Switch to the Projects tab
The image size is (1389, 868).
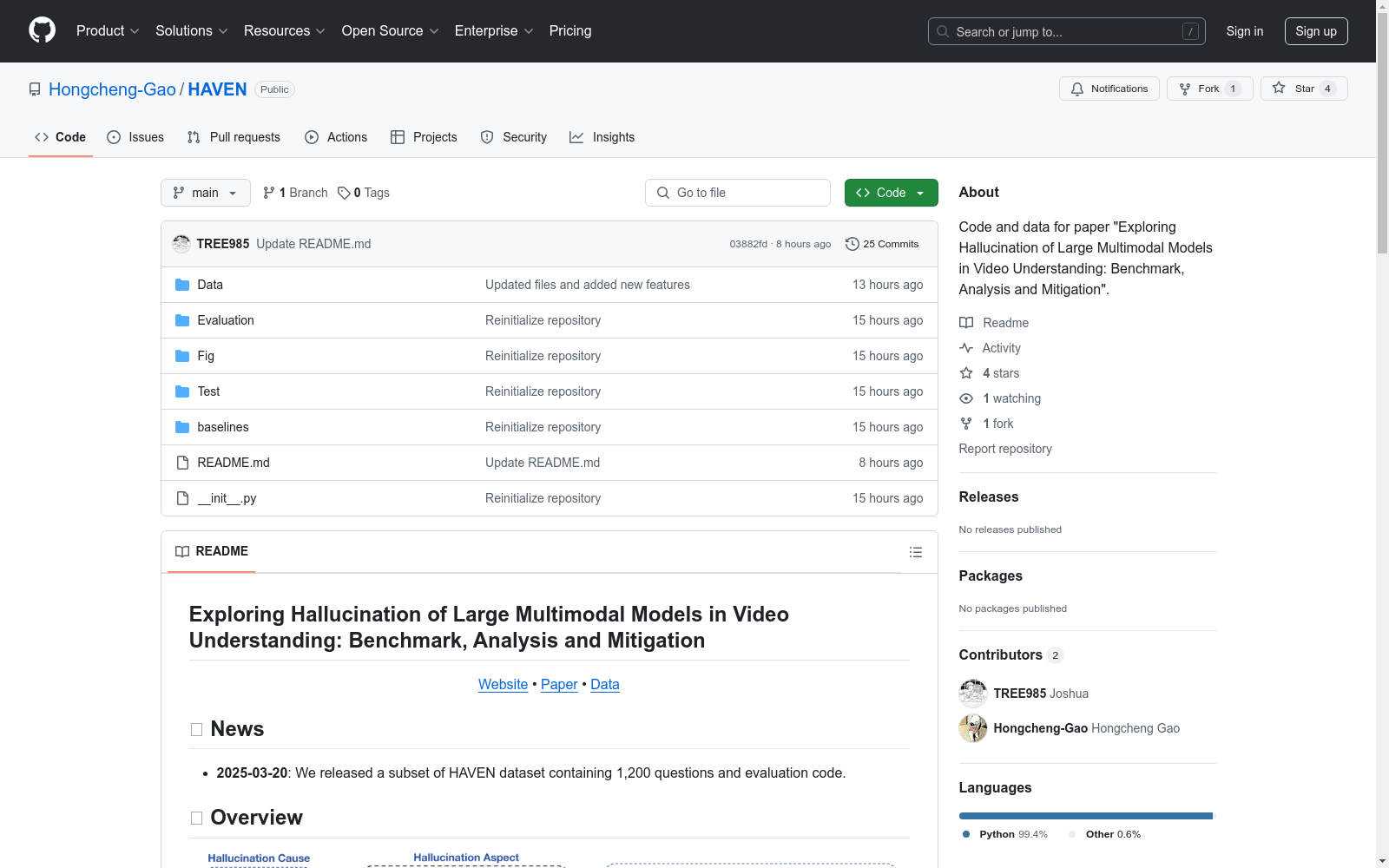(424, 137)
